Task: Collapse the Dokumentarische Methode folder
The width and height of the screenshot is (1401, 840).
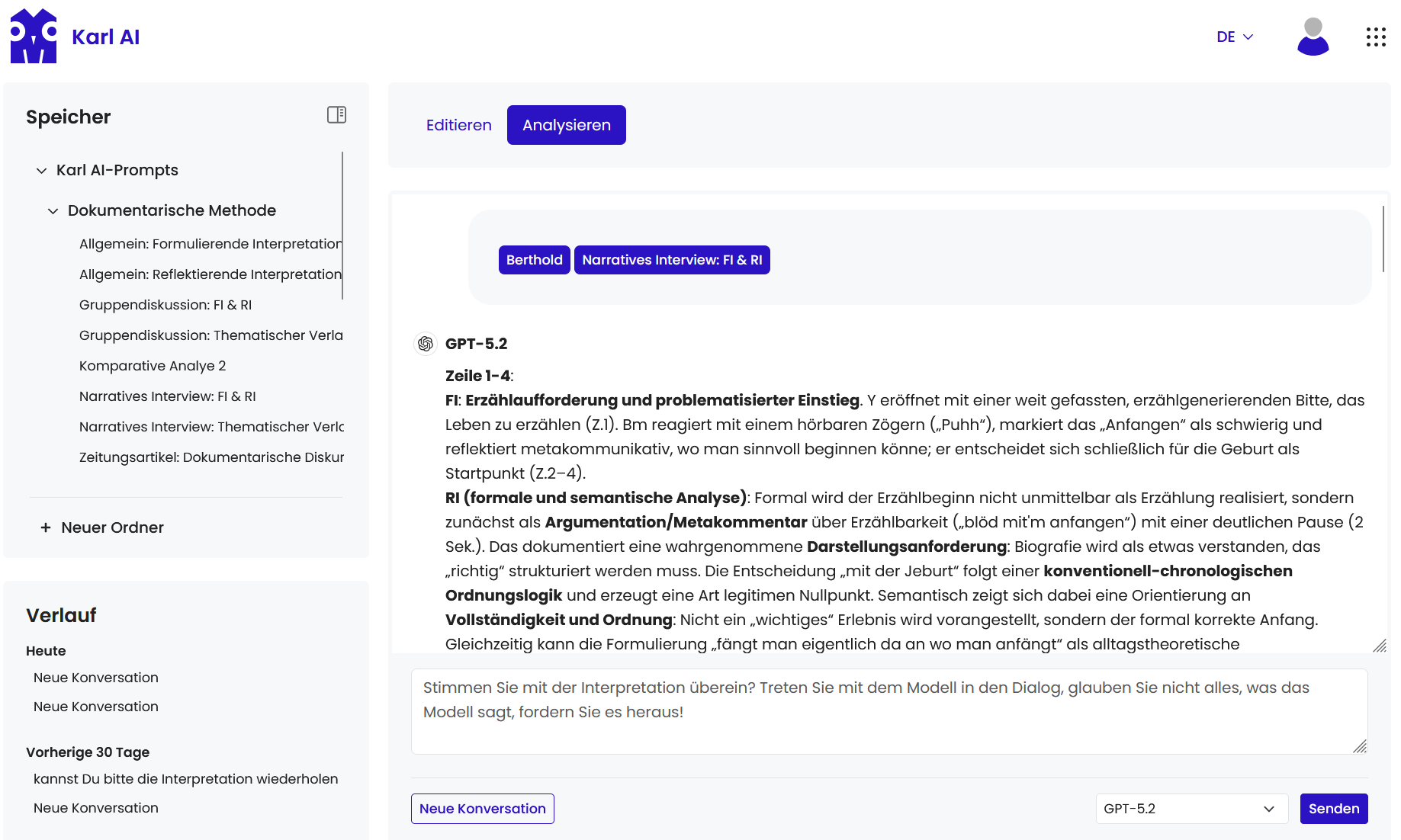Action: pyautogui.click(x=53, y=211)
